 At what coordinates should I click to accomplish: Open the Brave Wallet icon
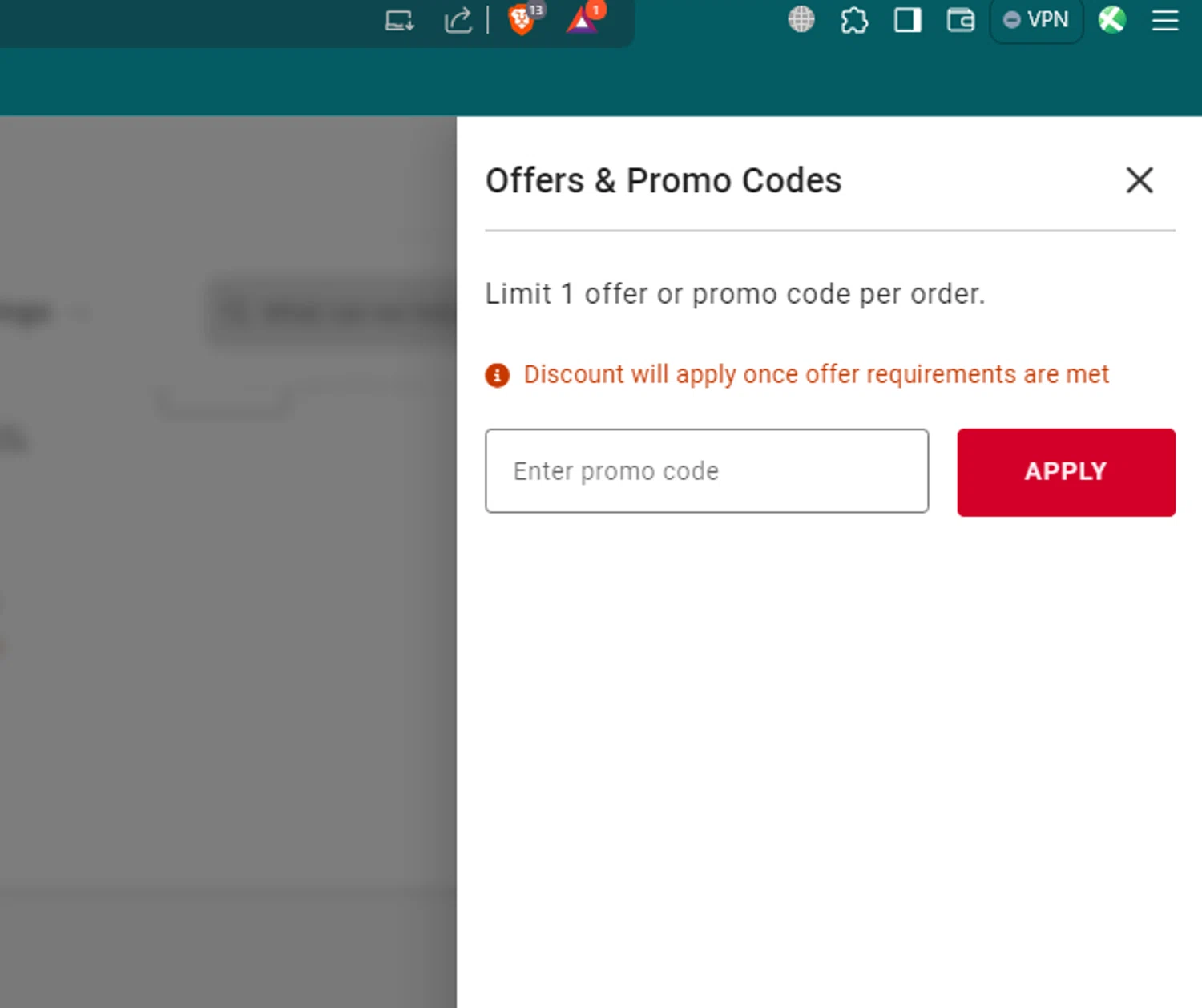pyautogui.click(x=960, y=20)
